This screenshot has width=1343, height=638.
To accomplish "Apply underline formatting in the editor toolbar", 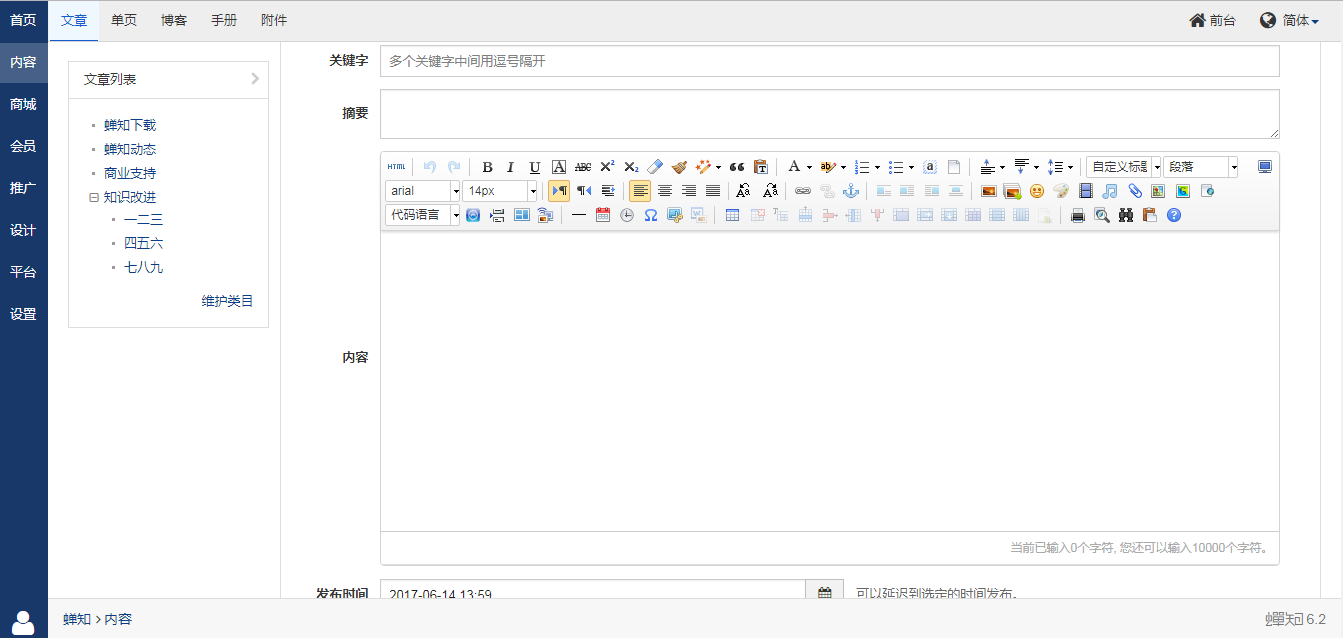I will point(534,167).
